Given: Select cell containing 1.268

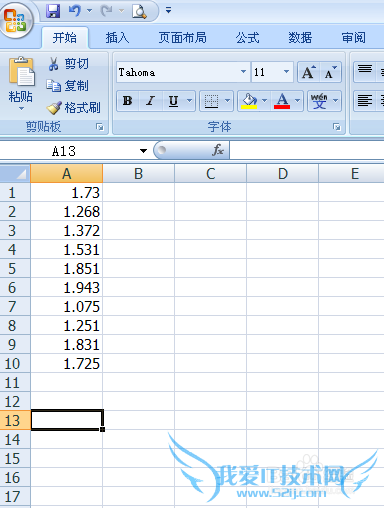Looking at the screenshot, I should (67, 211).
